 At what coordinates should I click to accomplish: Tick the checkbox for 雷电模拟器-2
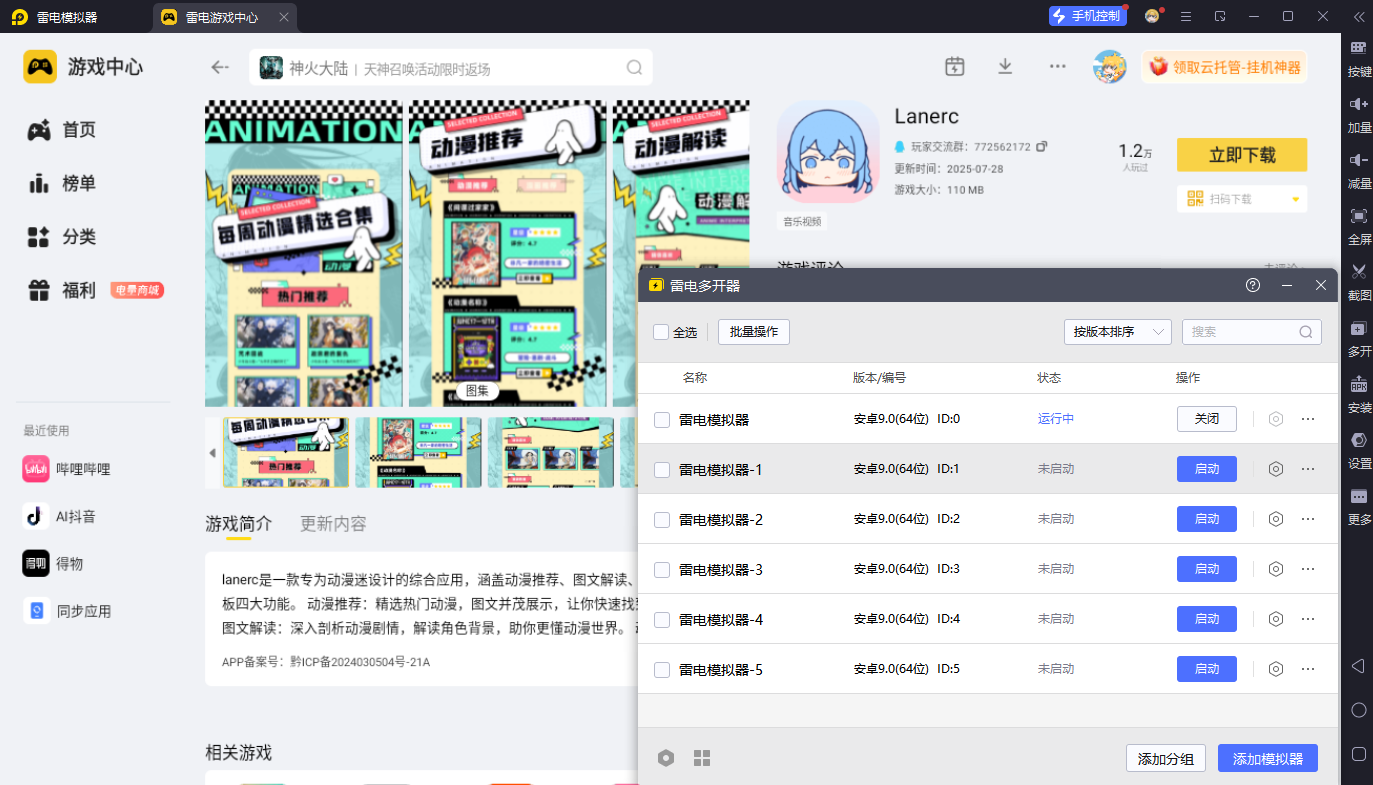click(662, 520)
